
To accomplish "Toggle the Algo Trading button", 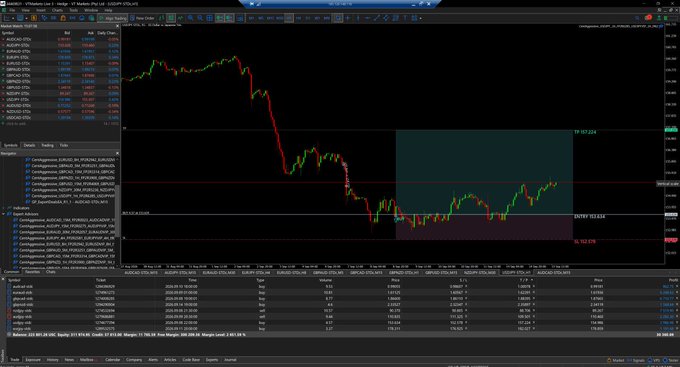I will click(113, 18).
